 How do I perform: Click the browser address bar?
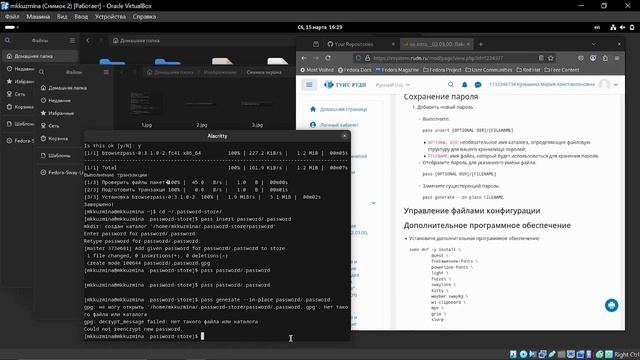(453, 58)
